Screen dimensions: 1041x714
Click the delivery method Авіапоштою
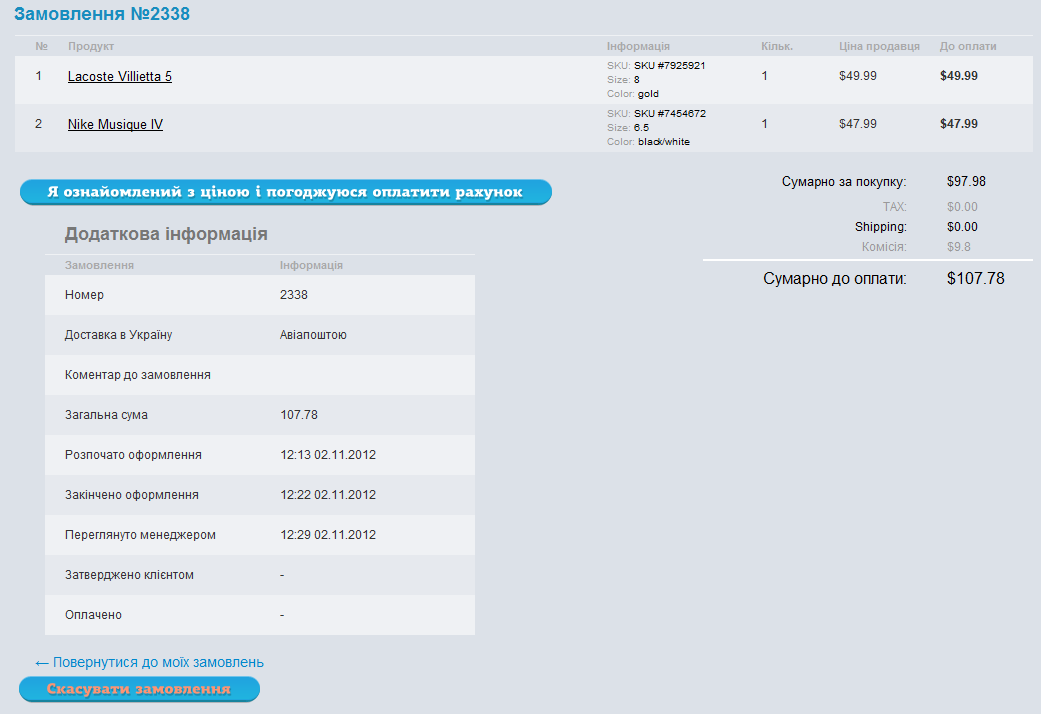[x=313, y=335]
